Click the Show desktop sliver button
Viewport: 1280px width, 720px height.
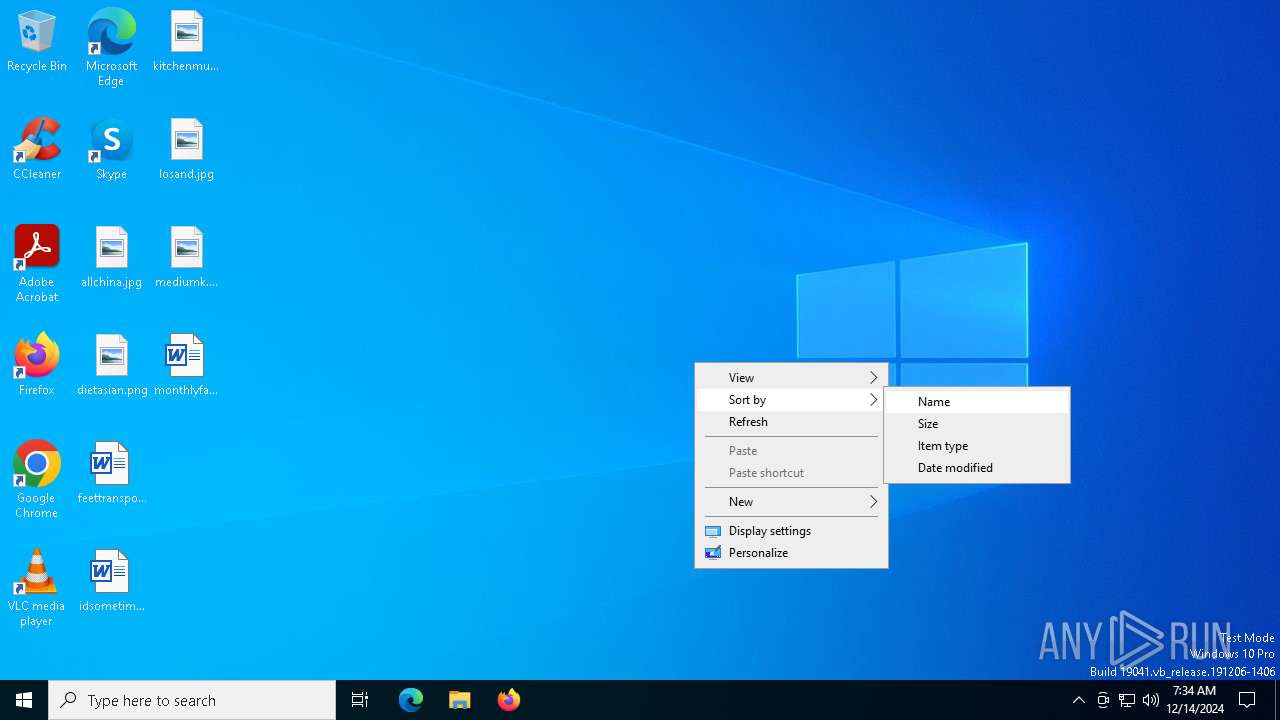point(1277,700)
